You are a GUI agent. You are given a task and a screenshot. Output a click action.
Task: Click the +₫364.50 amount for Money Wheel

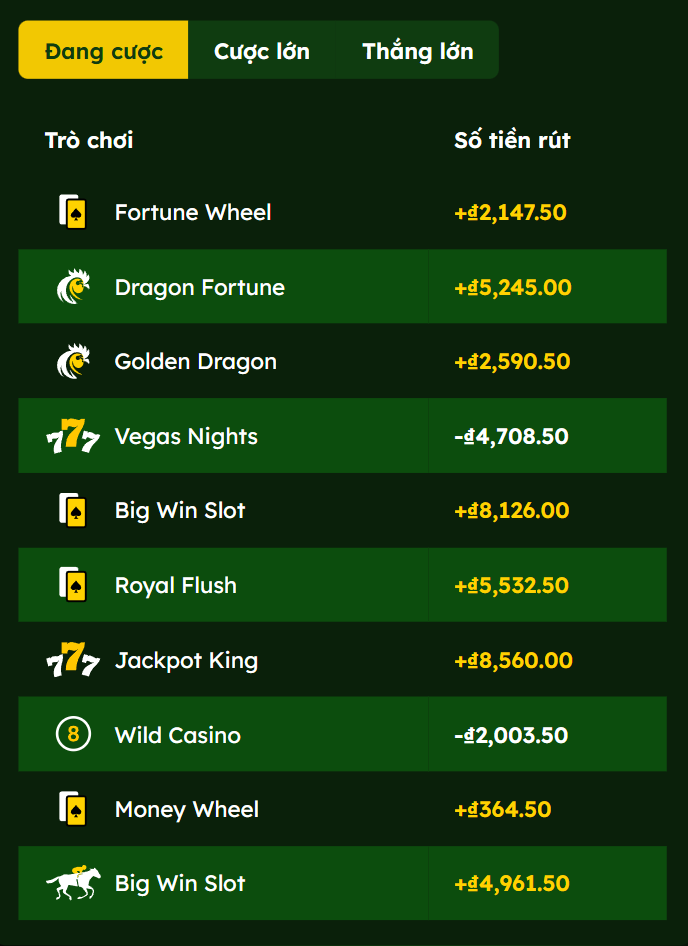pyautogui.click(x=502, y=809)
